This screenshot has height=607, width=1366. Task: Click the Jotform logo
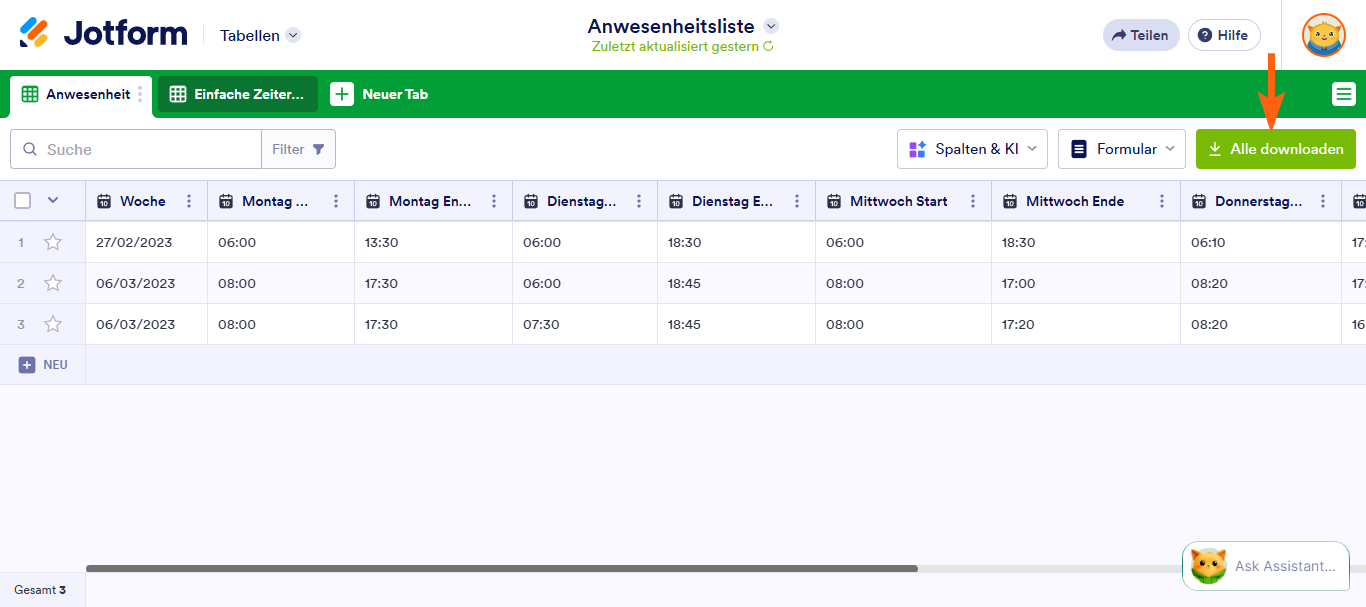pos(103,34)
